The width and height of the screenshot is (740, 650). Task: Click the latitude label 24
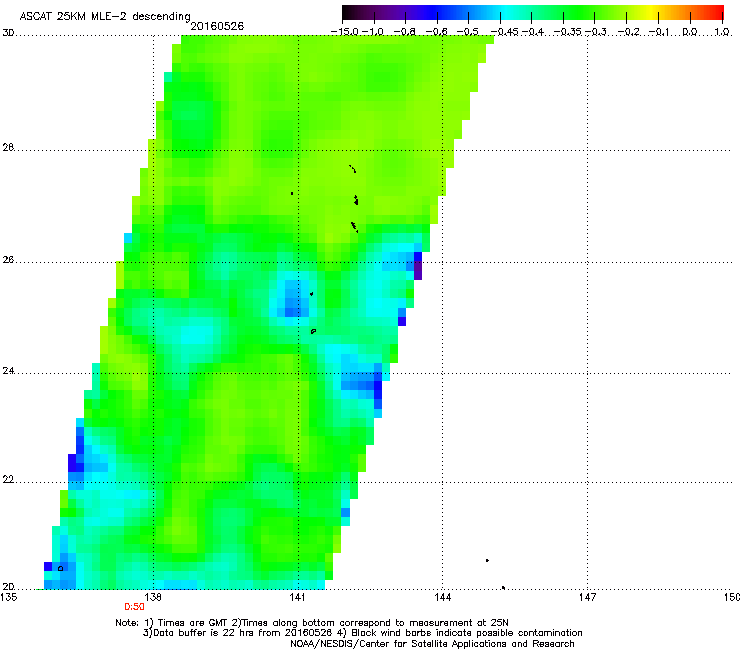point(8,371)
